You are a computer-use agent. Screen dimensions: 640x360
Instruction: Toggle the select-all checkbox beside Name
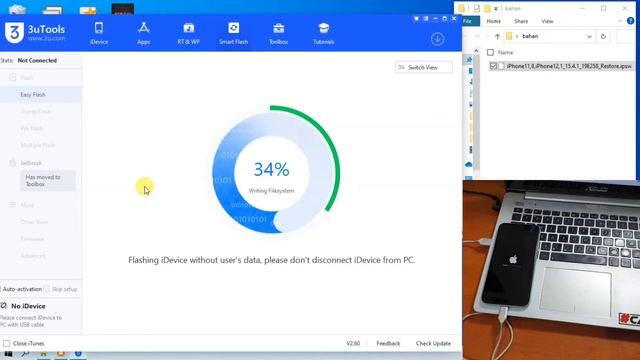click(x=490, y=52)
